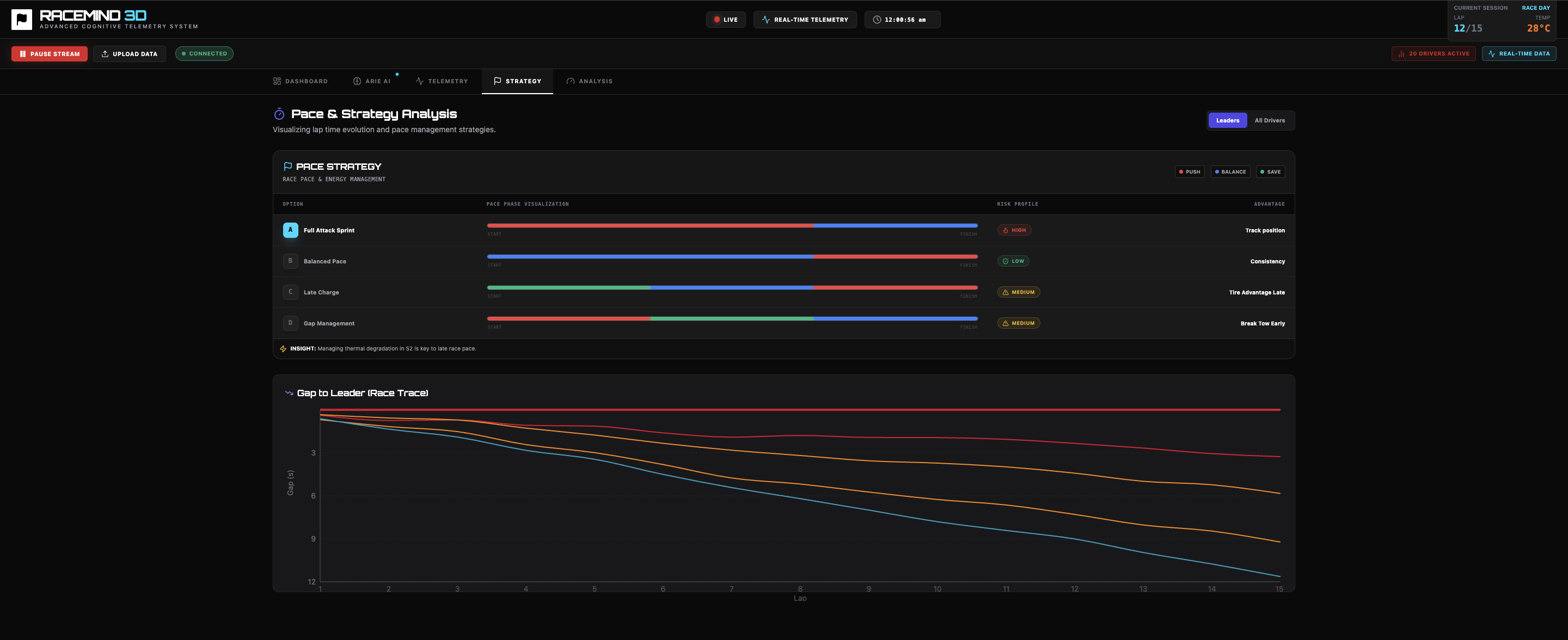Click the 20 Drivers Active badge
1568x640 pixels.
(1433, 53)
